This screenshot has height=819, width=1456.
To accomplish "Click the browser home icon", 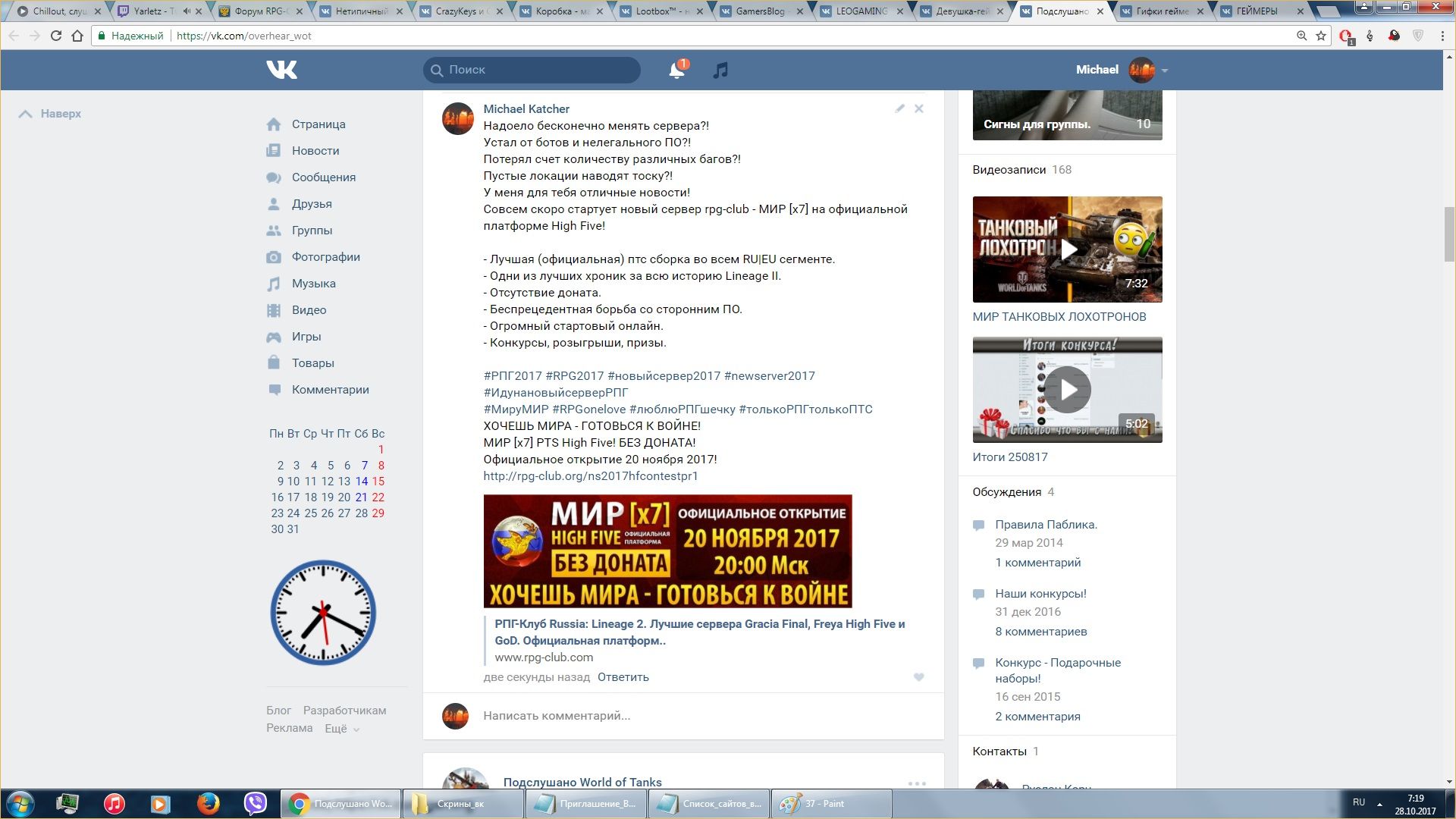I will point(77,36).
